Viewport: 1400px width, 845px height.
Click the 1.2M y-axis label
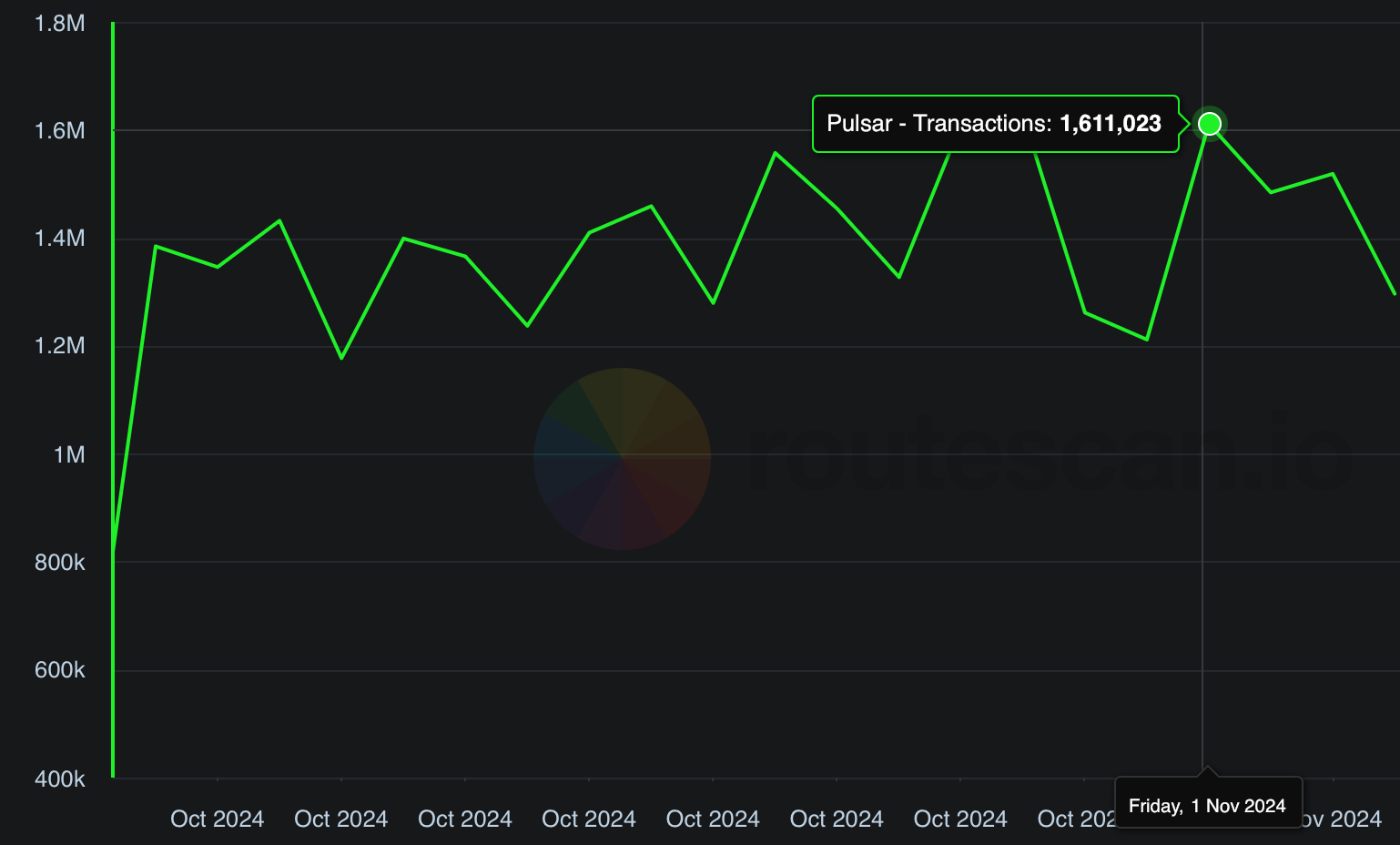click(x=59, y=346)
